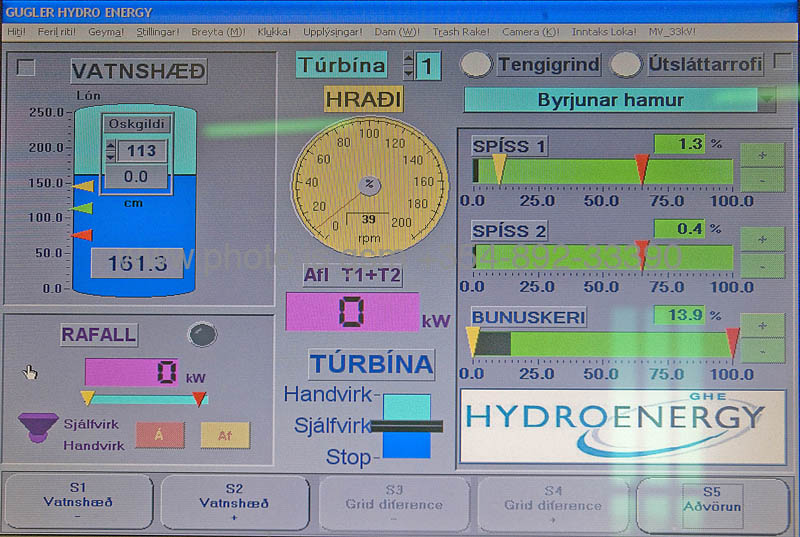
Task: Click the RAFALL slider yellow marker
Action: coord(87,398)
